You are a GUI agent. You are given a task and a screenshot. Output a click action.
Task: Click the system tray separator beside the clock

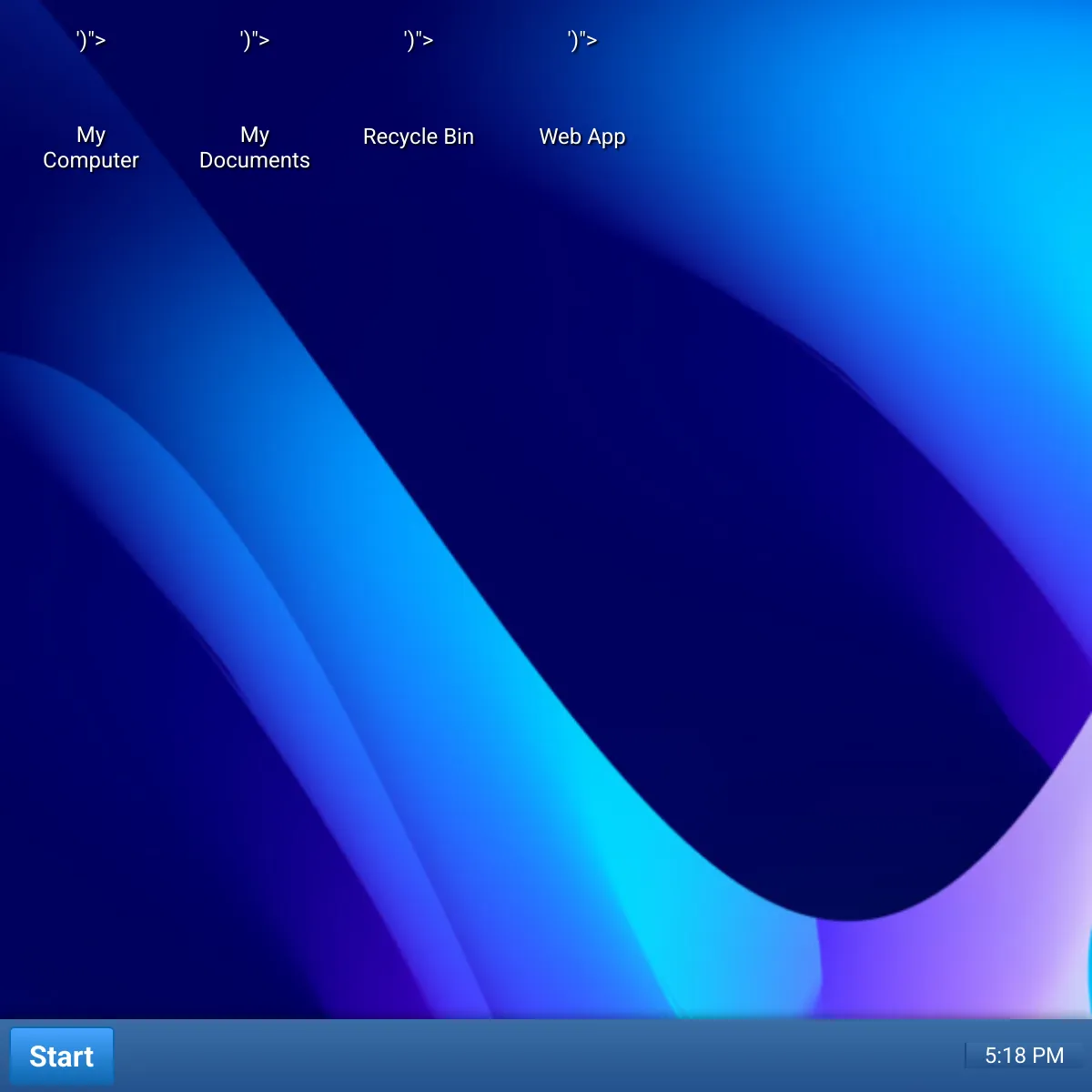coord(965,1056)
